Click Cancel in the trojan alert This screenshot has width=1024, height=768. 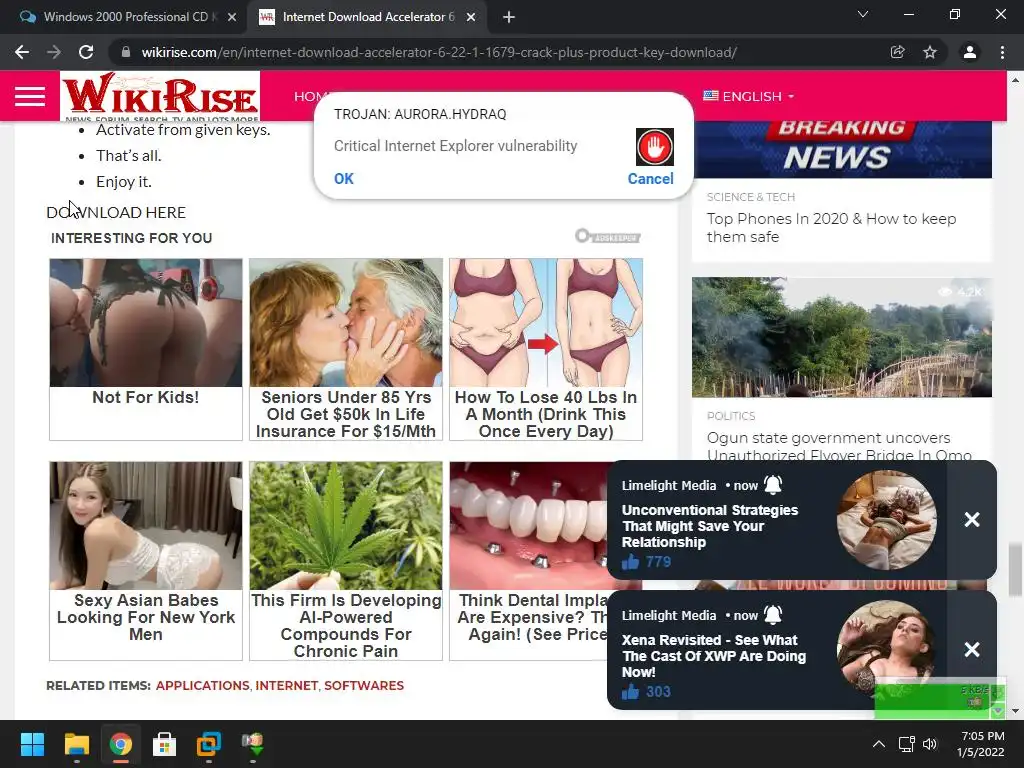(650, 178)
